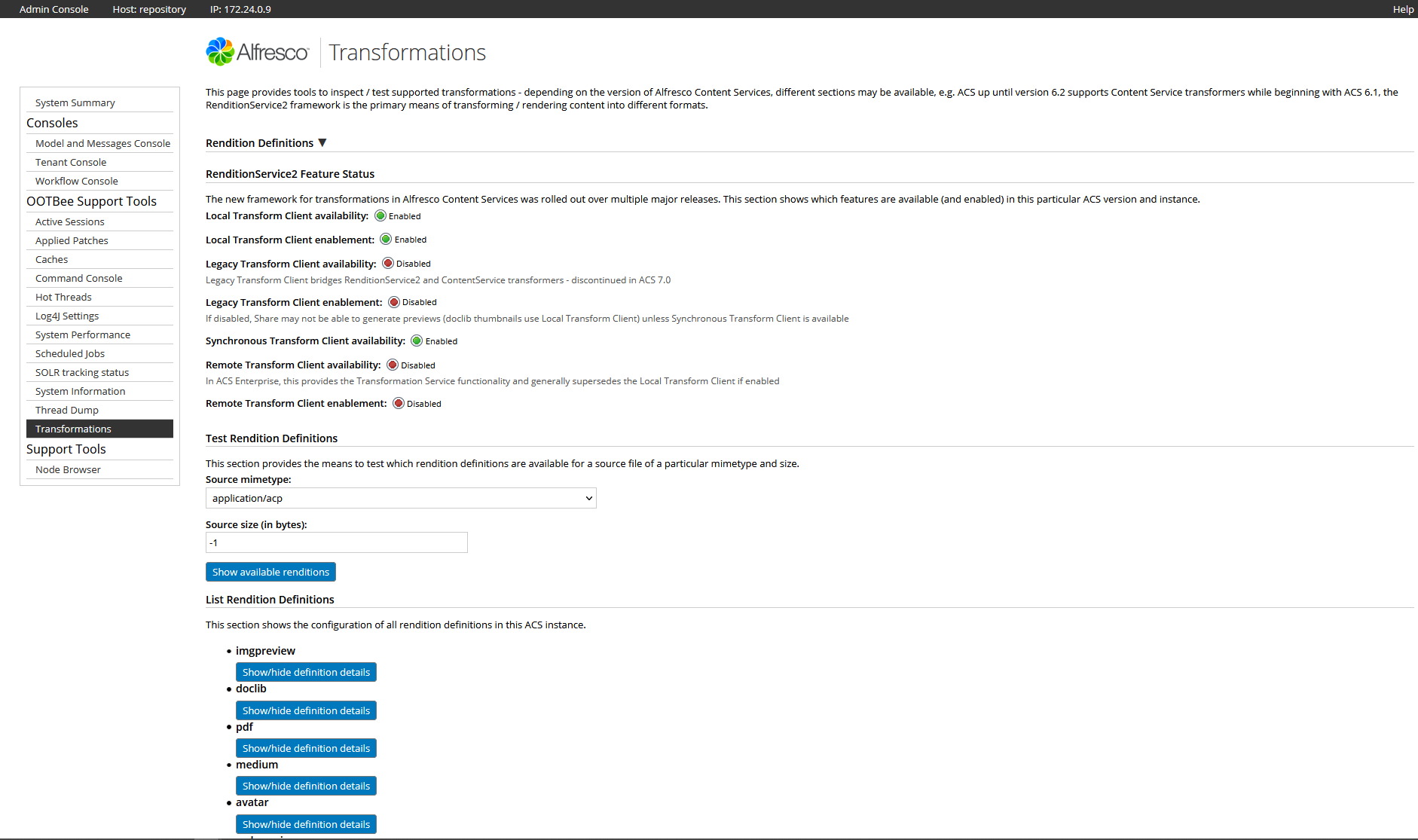Click Help in top bar
Screen dimensions: 1418x840
(x=1403, y=9)
